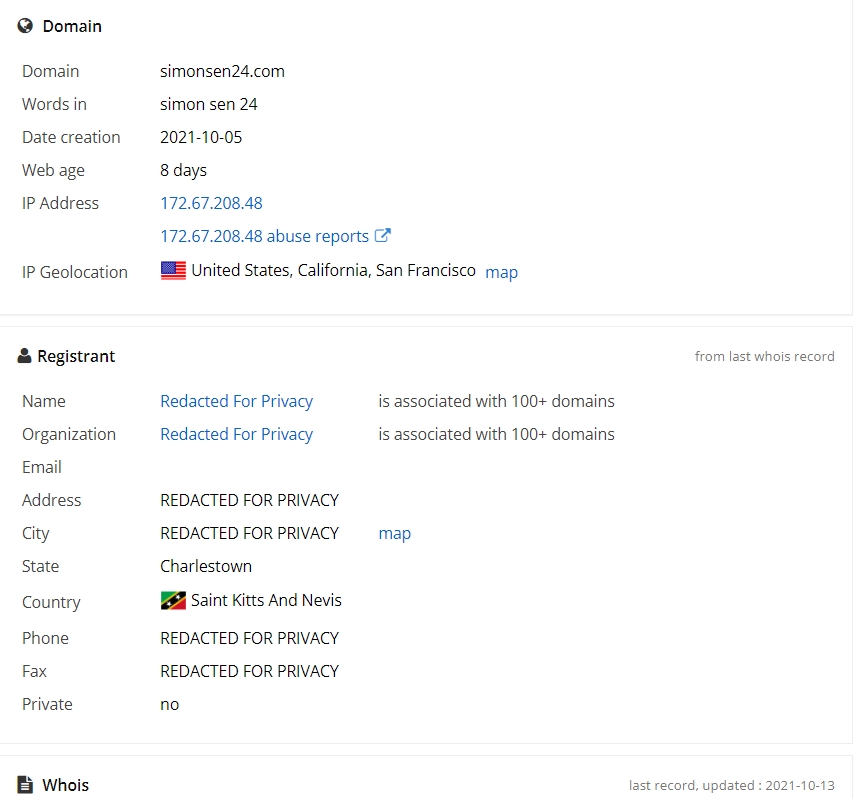Open IP address 172.67.208.48 link
Image resolution: width=854 pixels, height=799 pixels.
(211, 203)
